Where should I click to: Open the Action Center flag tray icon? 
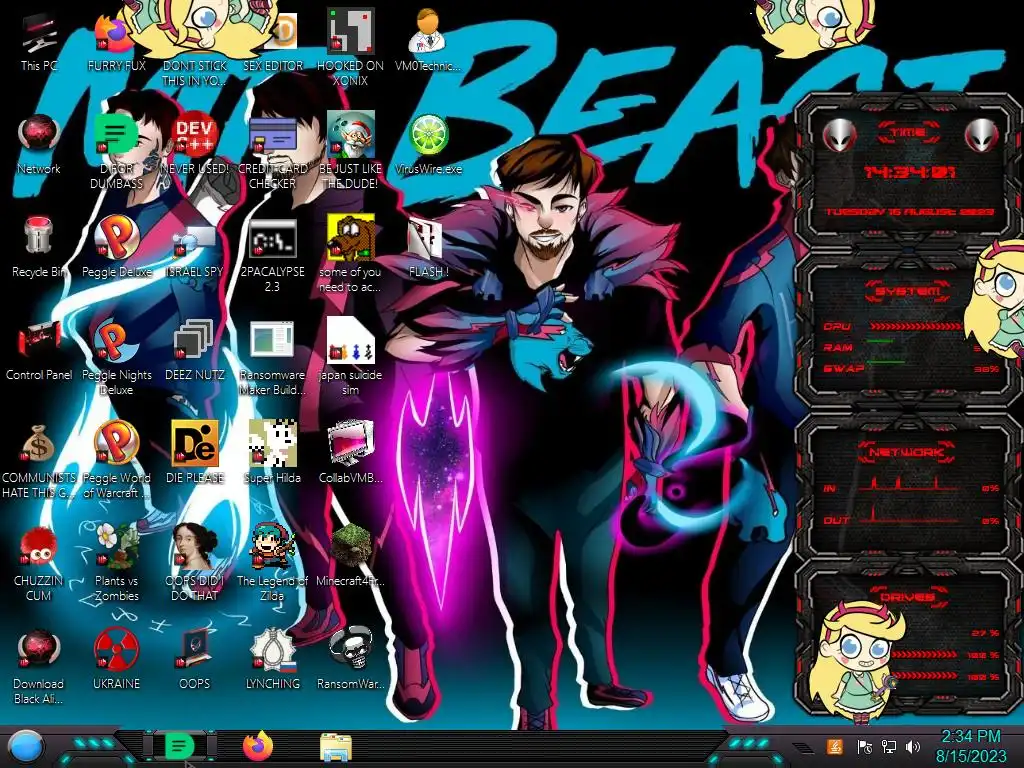click(x=864, y=746)
